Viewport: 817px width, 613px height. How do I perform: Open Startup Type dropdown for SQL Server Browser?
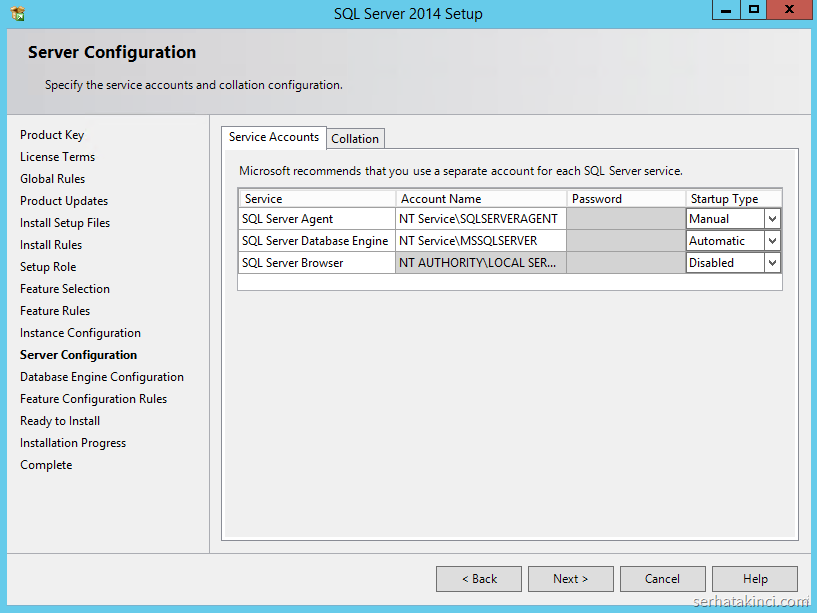point(771,263)
